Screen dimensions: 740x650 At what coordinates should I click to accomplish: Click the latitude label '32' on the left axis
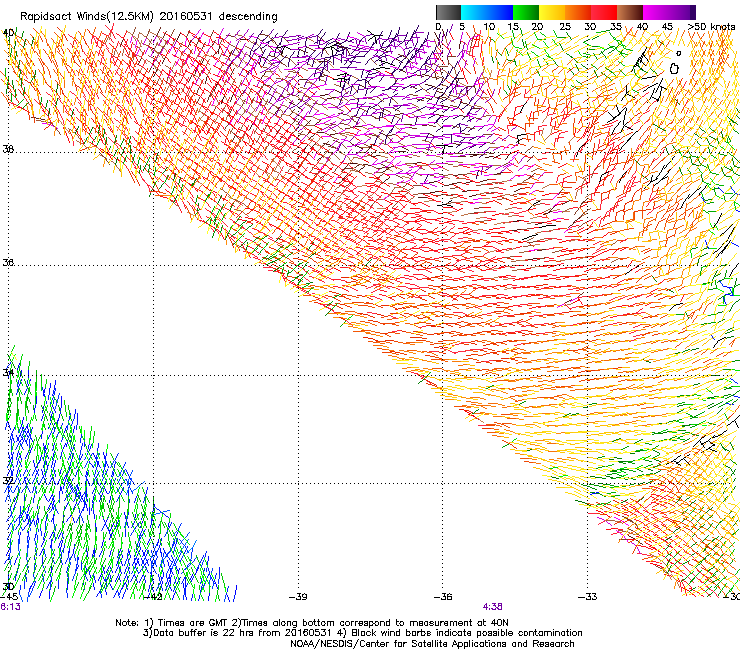point(8,481)
